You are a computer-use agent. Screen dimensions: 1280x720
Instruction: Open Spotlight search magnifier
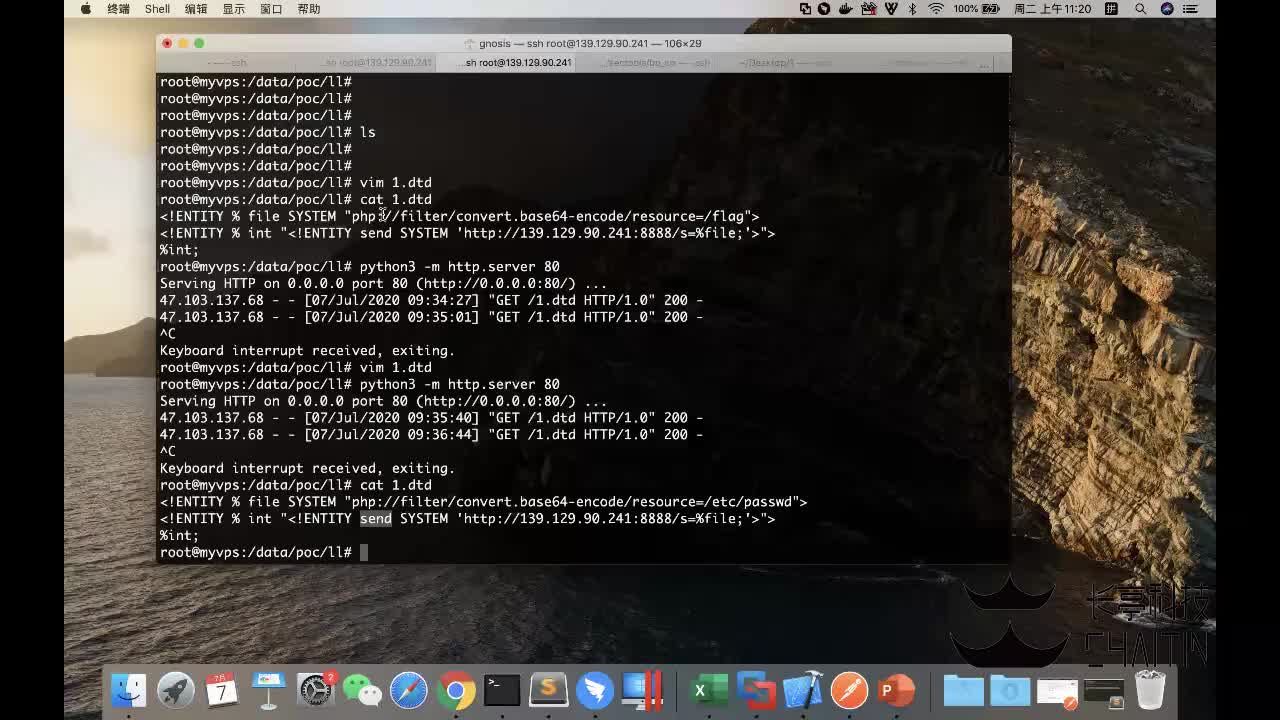(x=1140, y=9)
